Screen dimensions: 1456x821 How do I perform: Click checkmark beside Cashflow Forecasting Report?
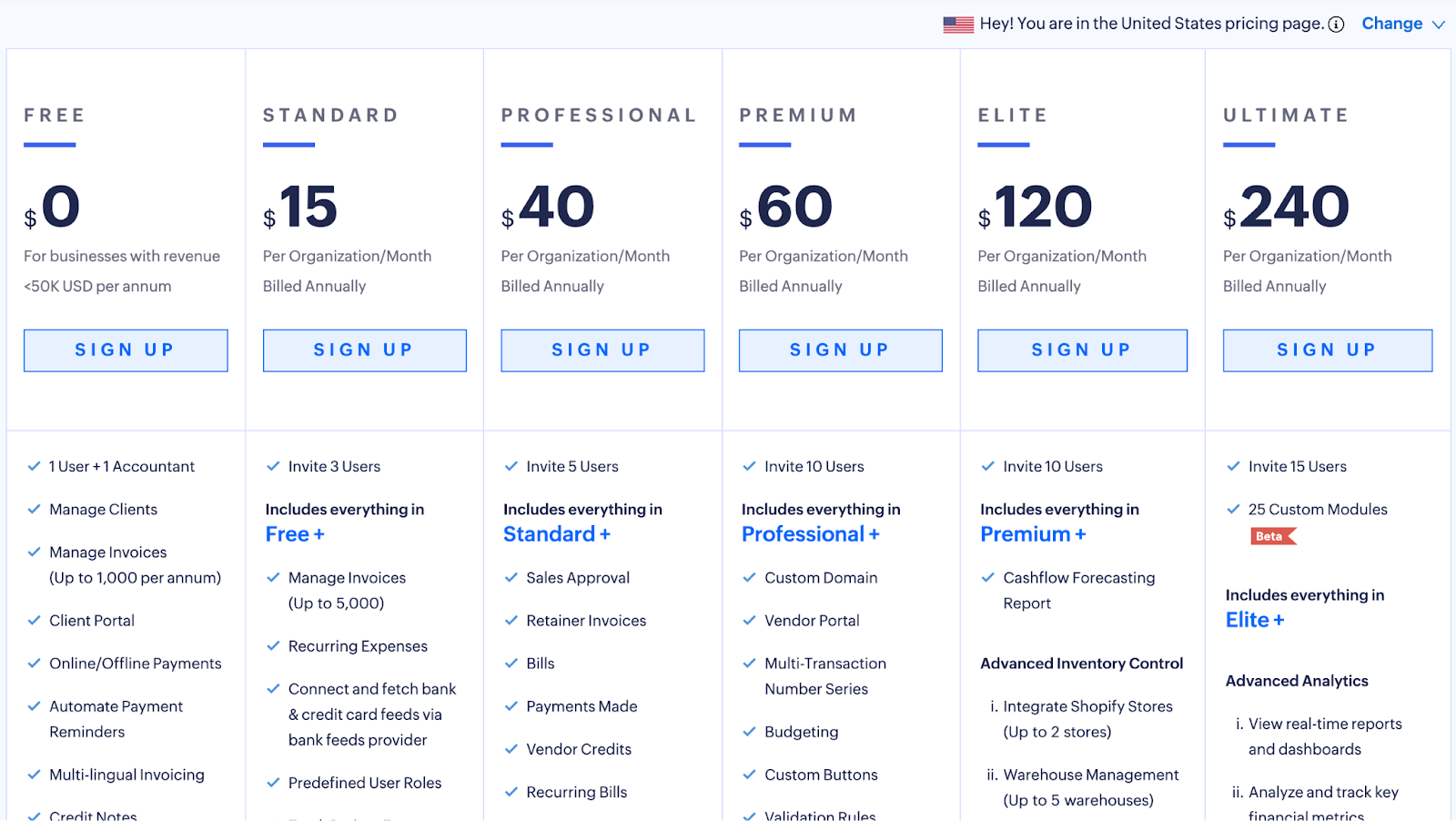987,577
